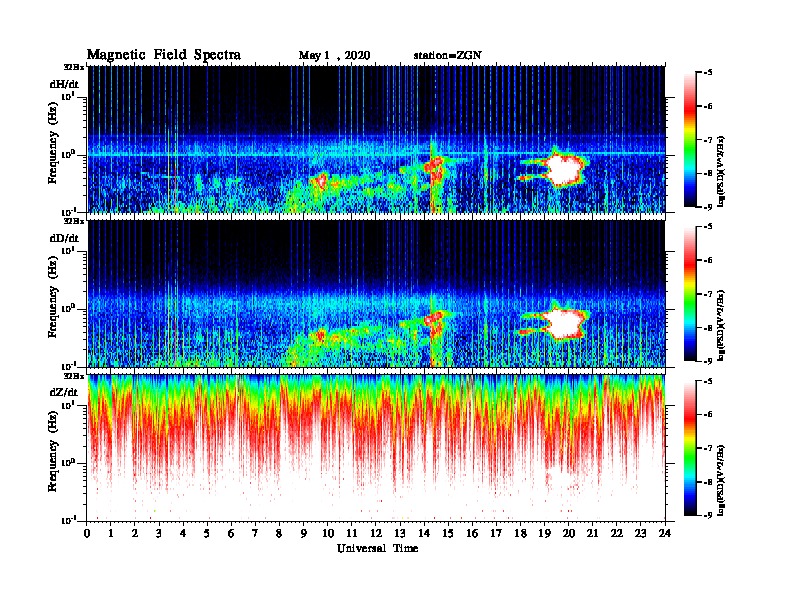The image size is (792, 612).
Task: Click hour tick label 20 on time axis
Action: pos(569,533)
